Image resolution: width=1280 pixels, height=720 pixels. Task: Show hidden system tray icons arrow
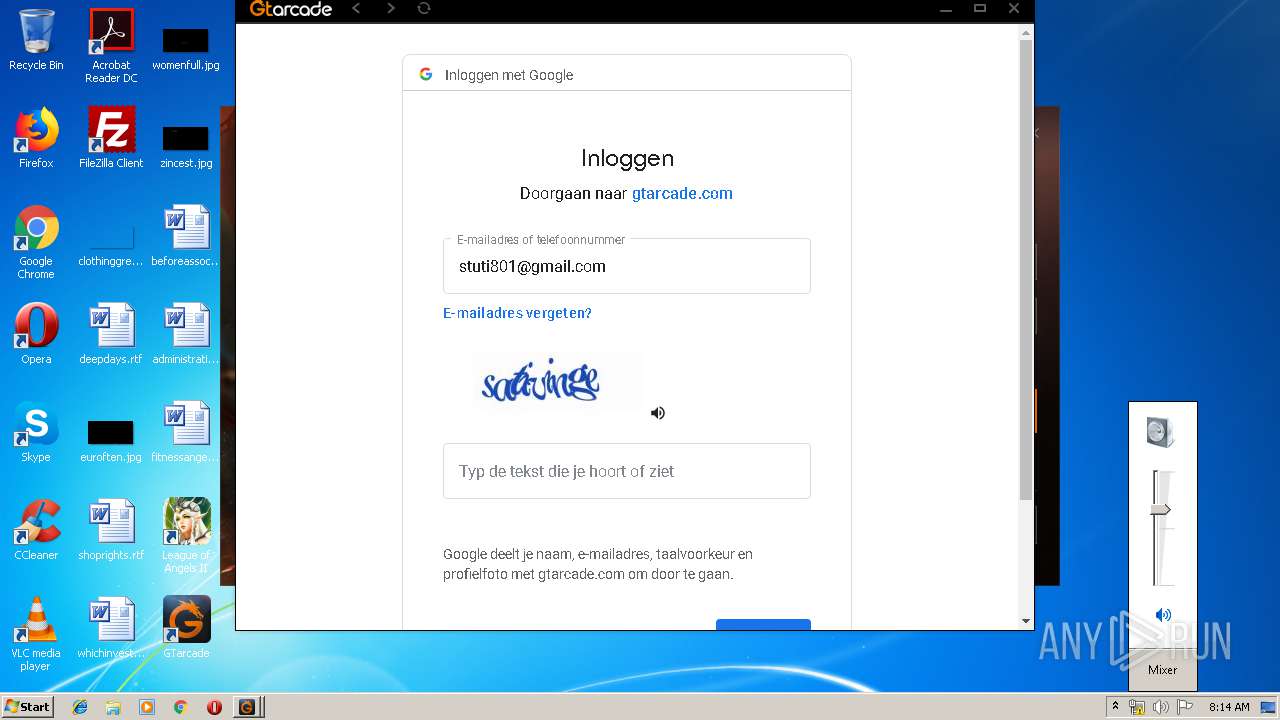(x=1115, y=706)
